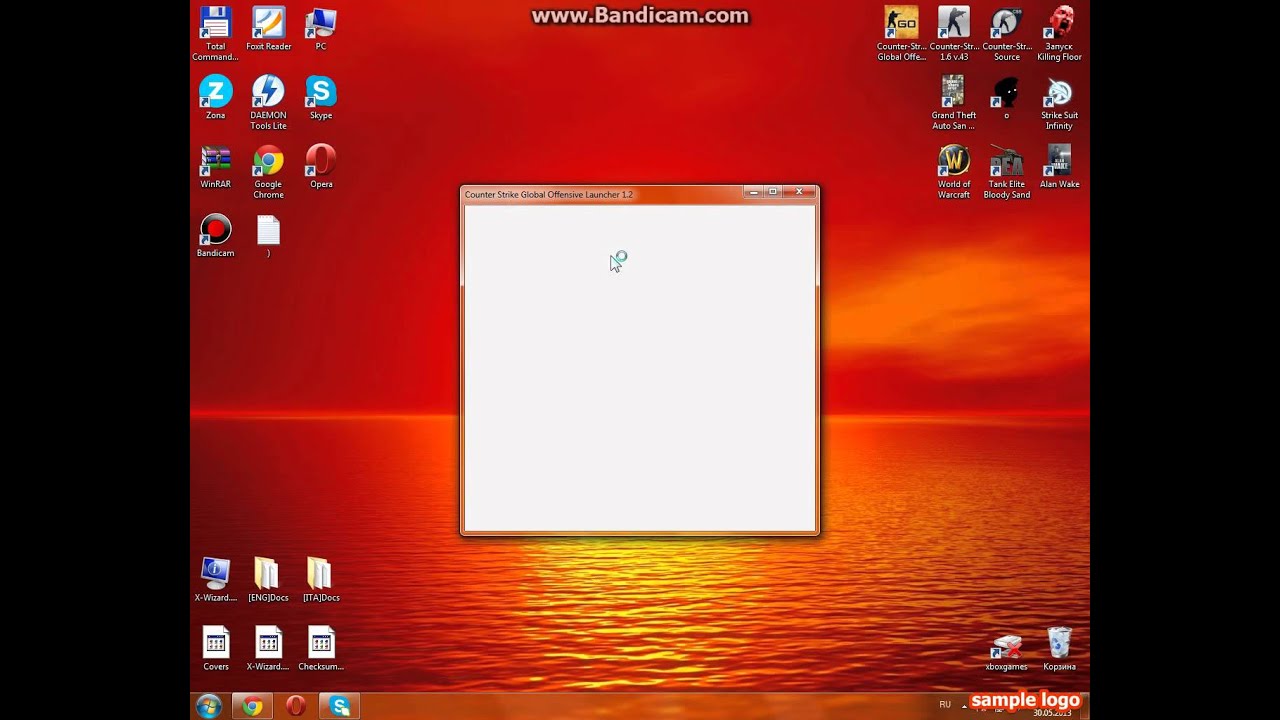The image size is (1280, 720).
Task: Open WinRAR desktop icon
Action: tap(215, 167)
